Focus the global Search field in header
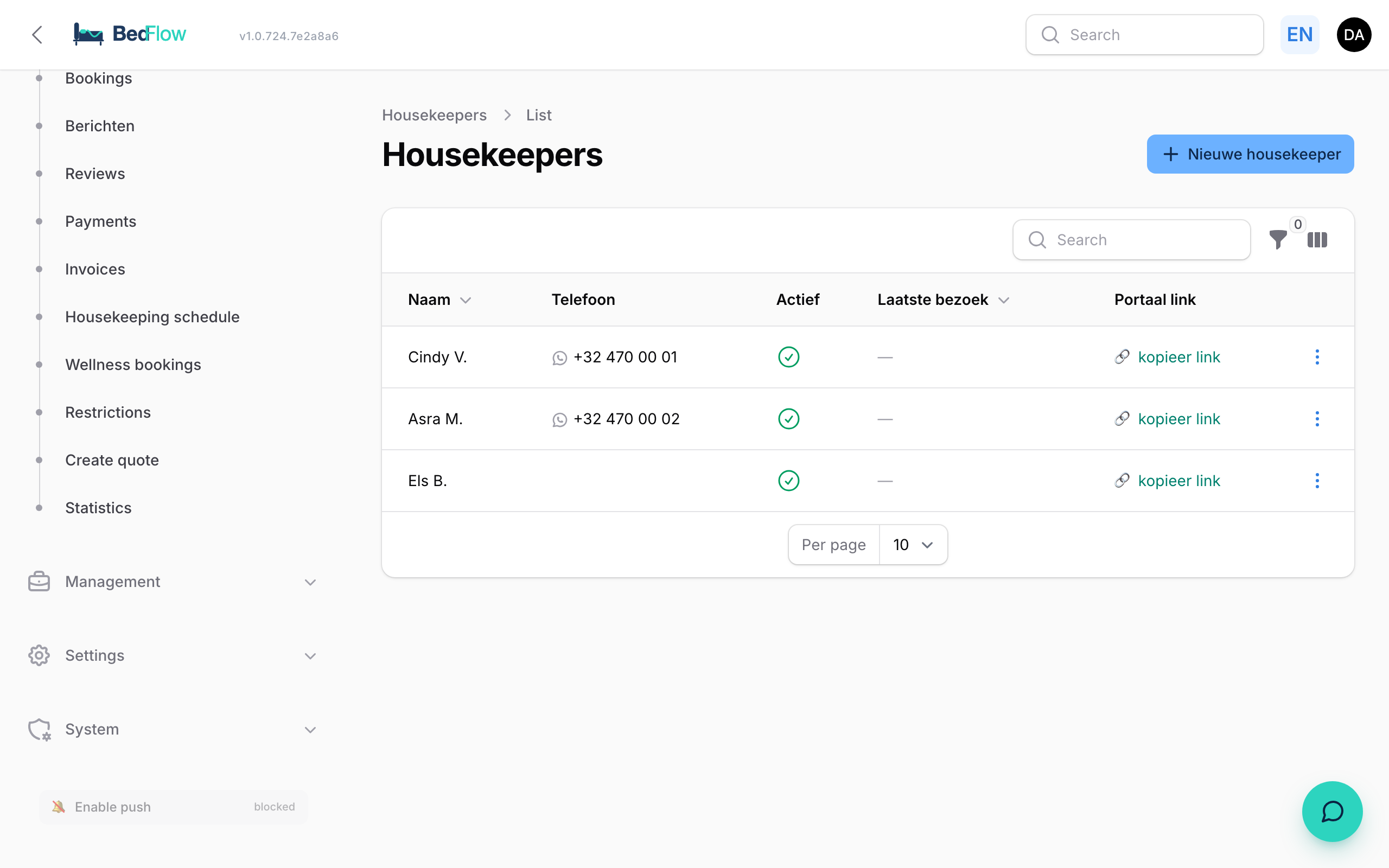Image resolution: width=1389 pixels, height=868 pixels. point(1144,35)
